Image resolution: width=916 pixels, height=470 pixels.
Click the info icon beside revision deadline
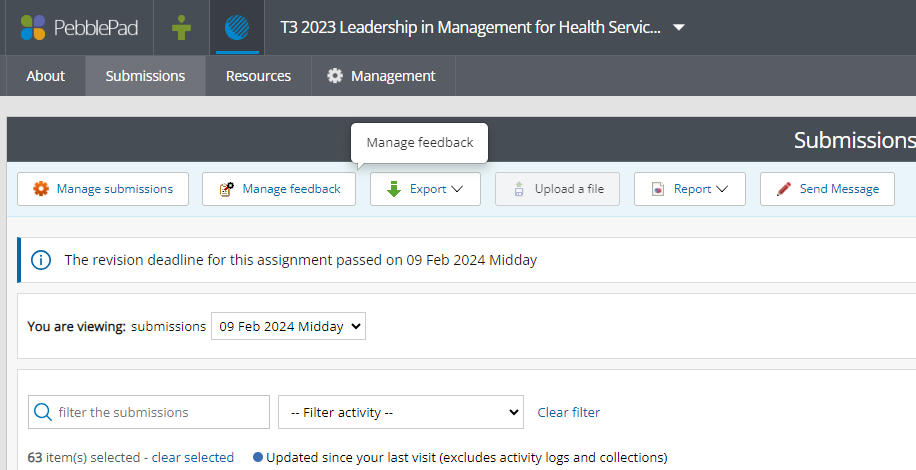pos(41,260)
